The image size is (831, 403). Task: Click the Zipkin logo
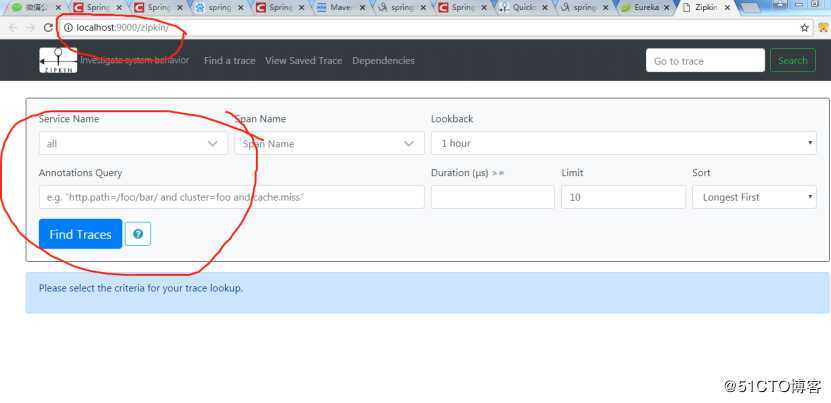coord(58,60)
